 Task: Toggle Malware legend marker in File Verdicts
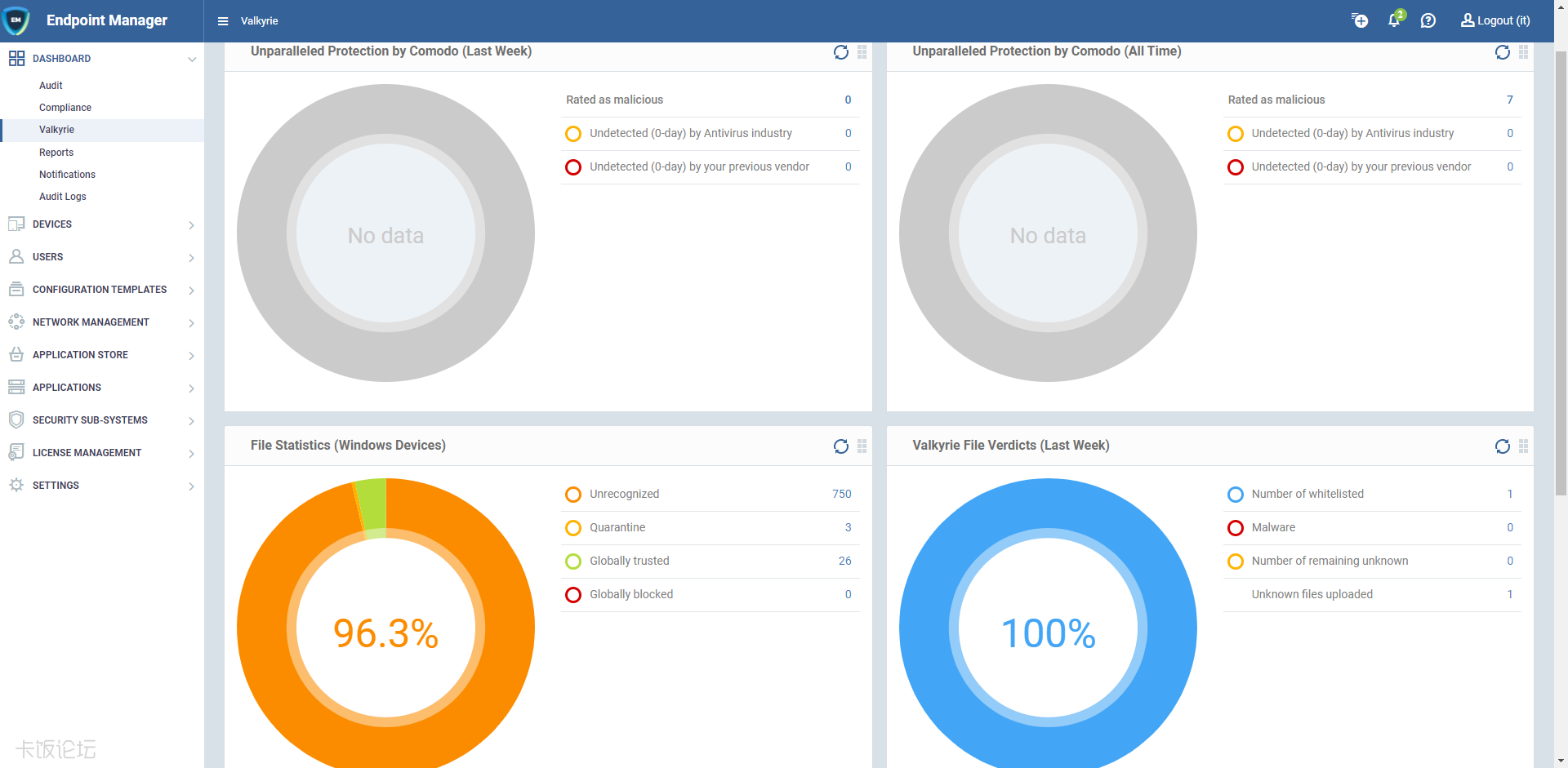coord(1236,528)
